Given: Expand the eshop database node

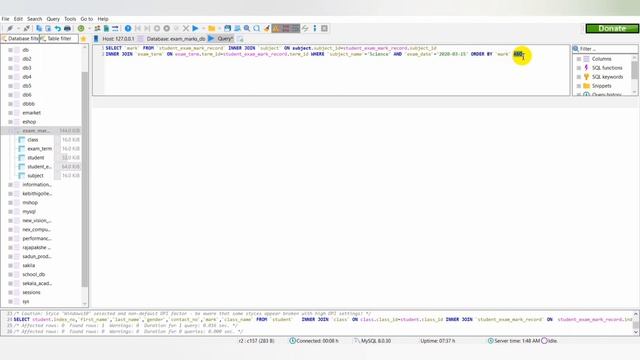Looking at the screenshot, I should tap(10, 122).
